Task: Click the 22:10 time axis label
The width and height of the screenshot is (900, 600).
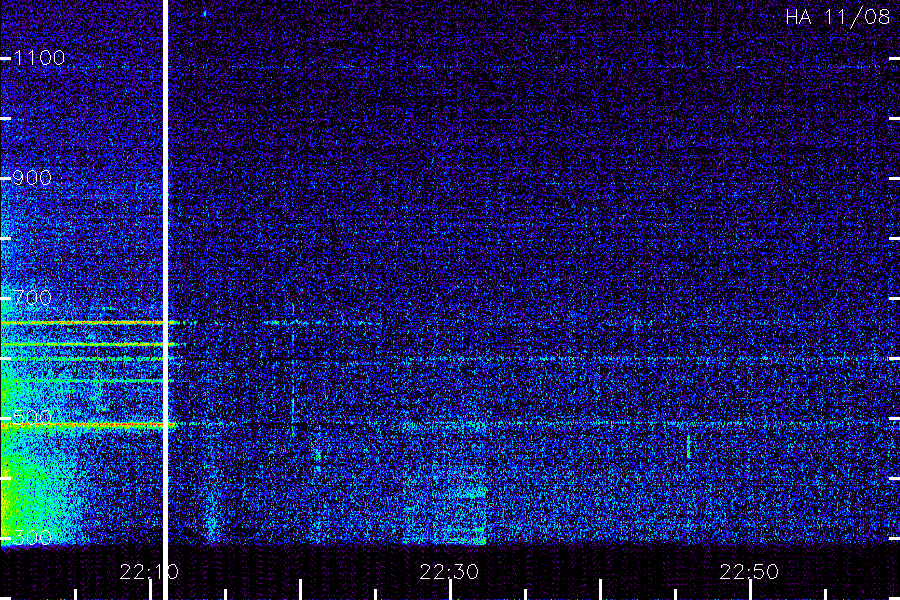Action: [149, 572]
